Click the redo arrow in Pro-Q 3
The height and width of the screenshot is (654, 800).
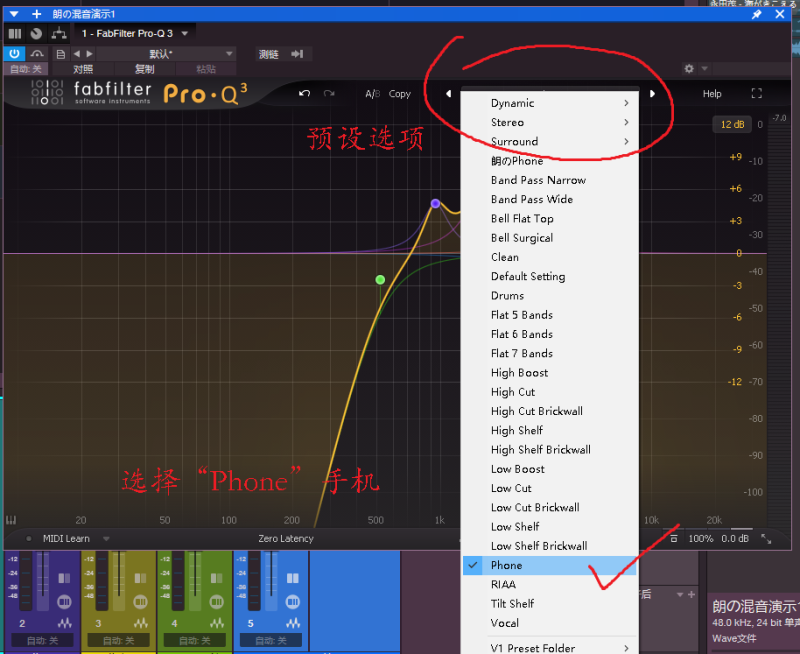point(328,94)
